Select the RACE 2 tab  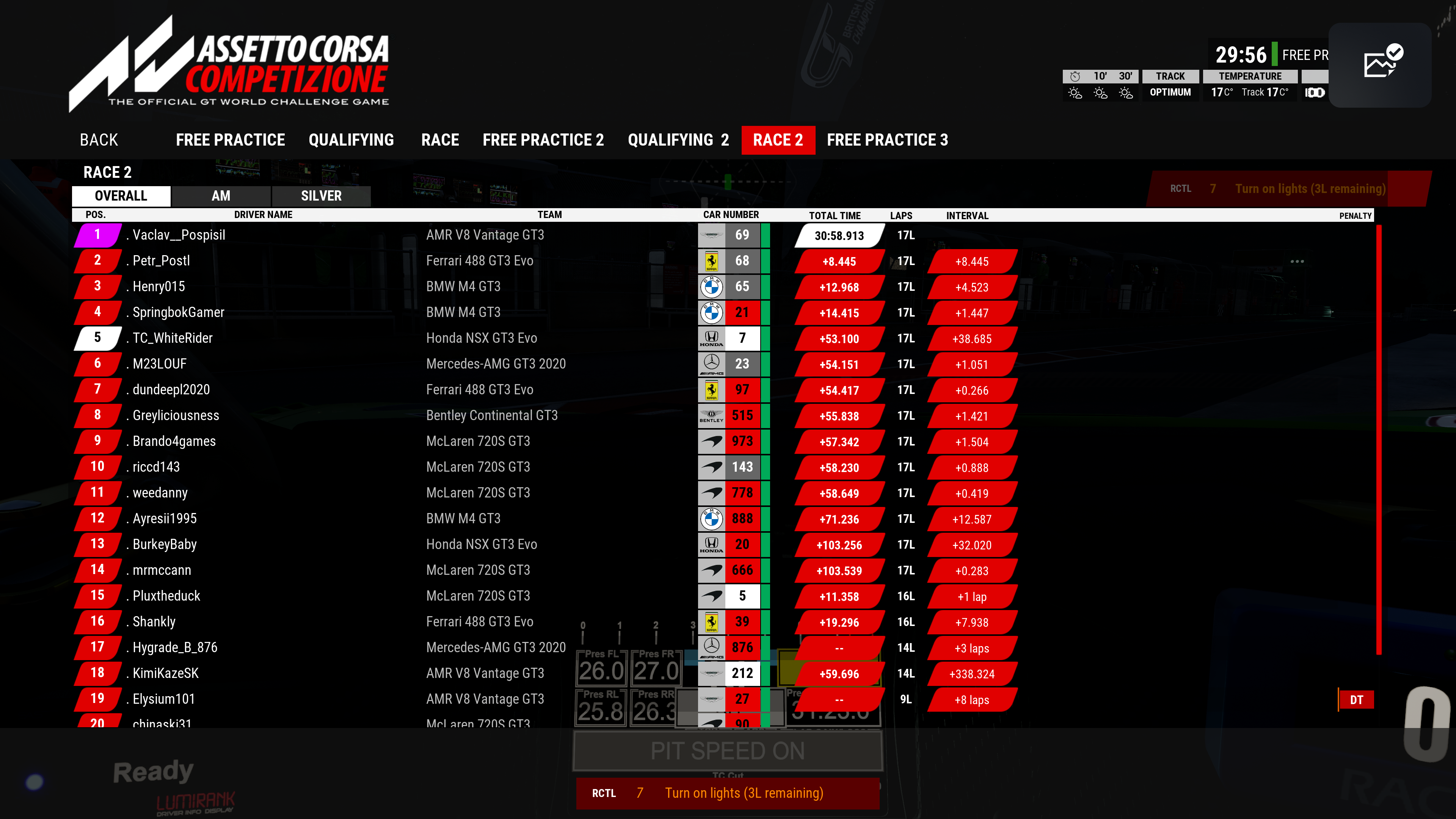pos(778,140)
